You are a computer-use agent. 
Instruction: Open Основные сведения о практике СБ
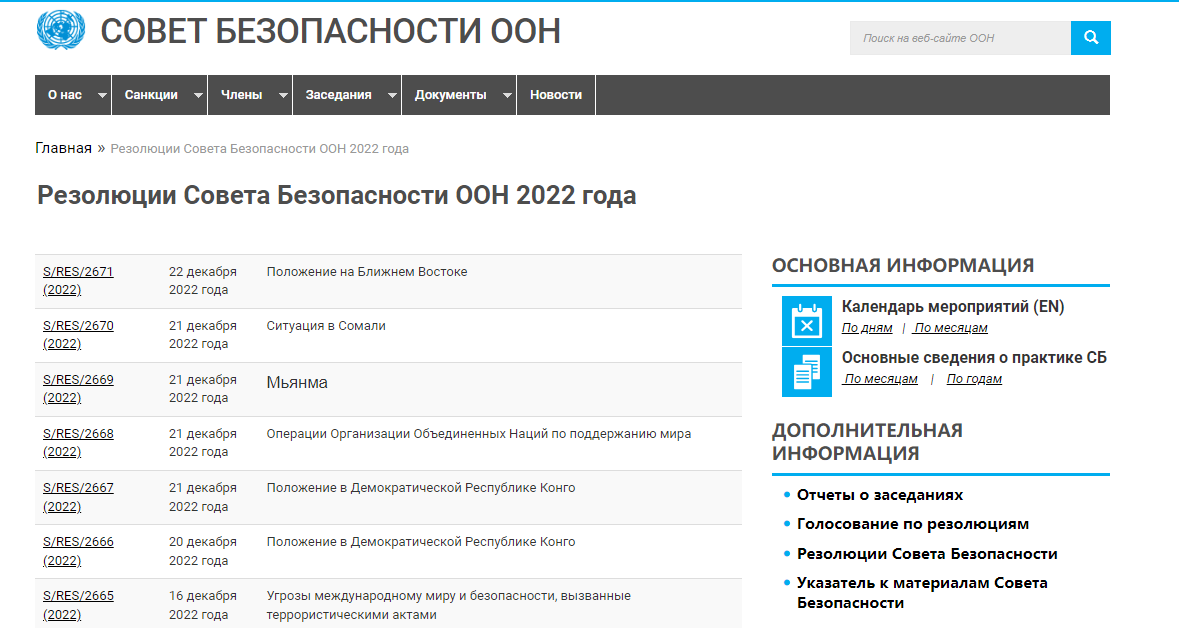click(974, 358)
